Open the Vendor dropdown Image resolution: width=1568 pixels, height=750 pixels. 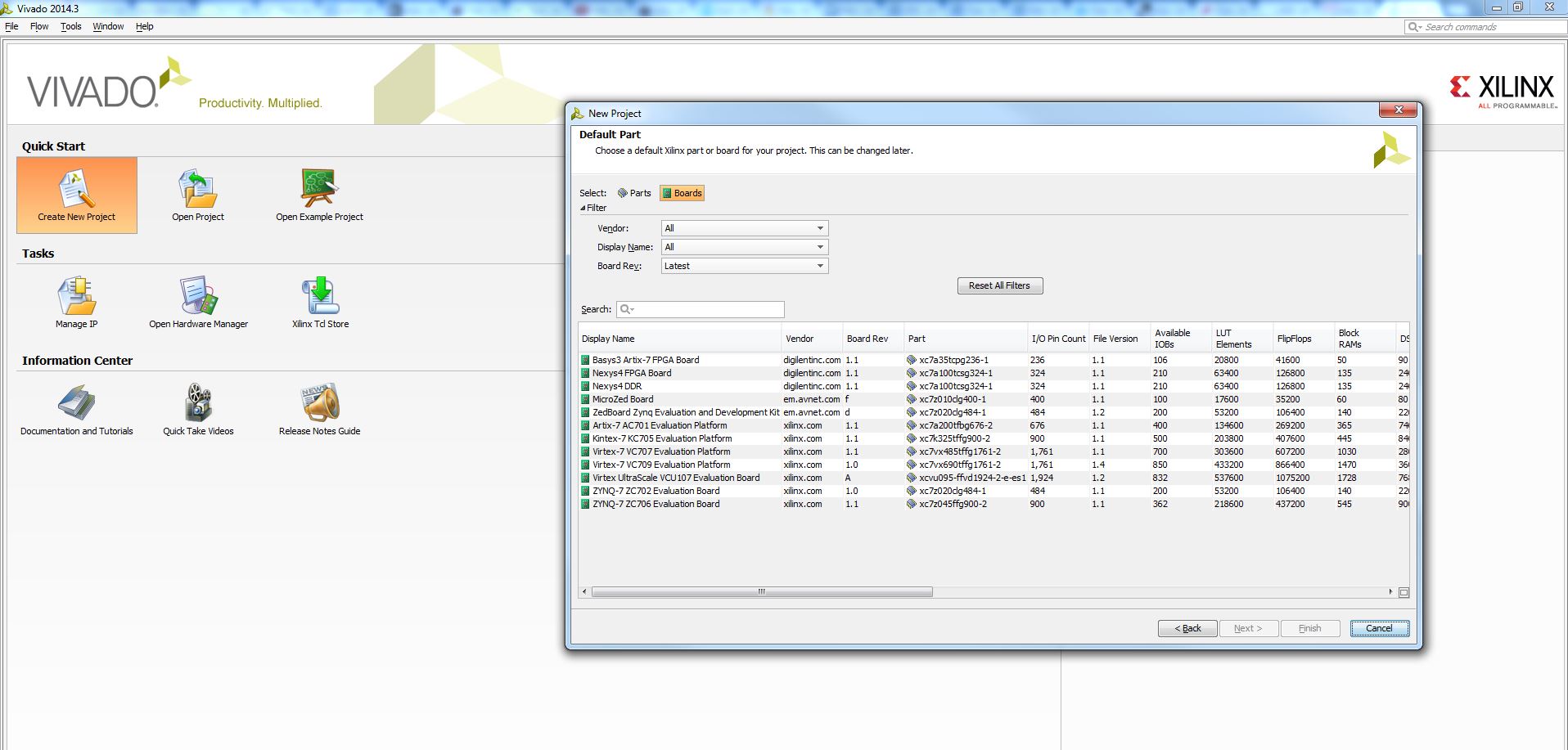coord(745,228)
